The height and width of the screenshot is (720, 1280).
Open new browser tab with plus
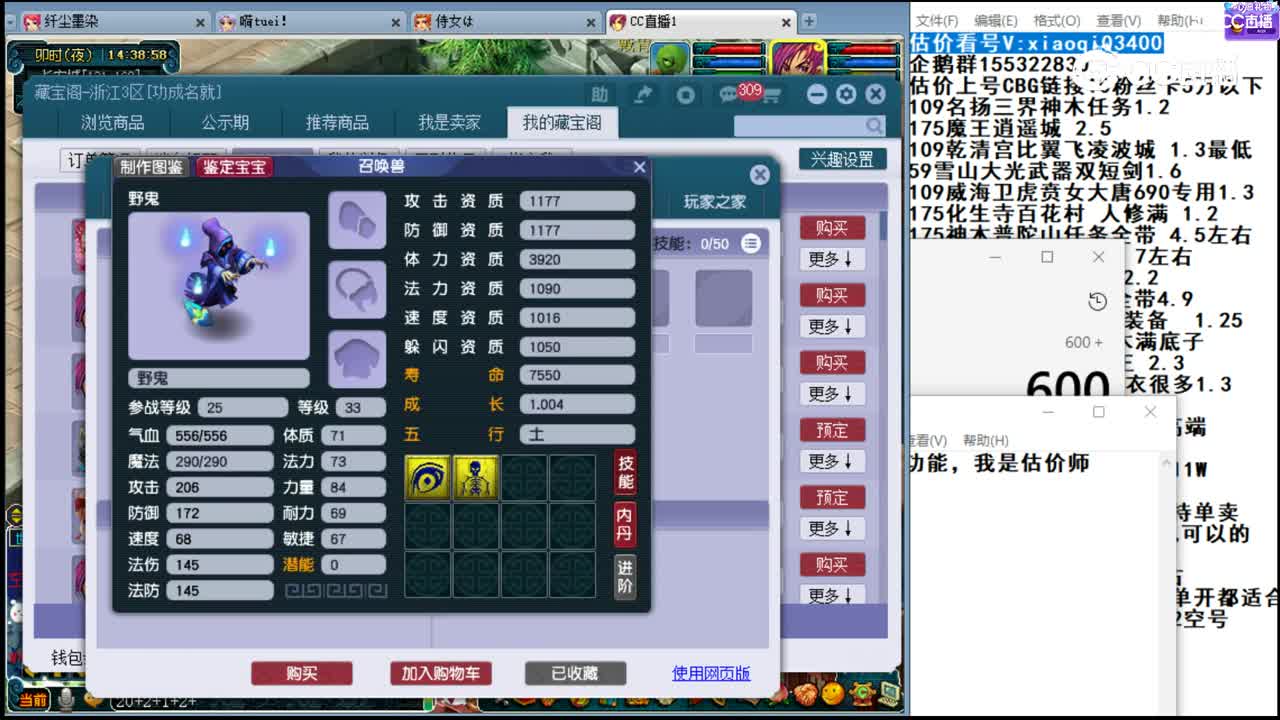809,21
